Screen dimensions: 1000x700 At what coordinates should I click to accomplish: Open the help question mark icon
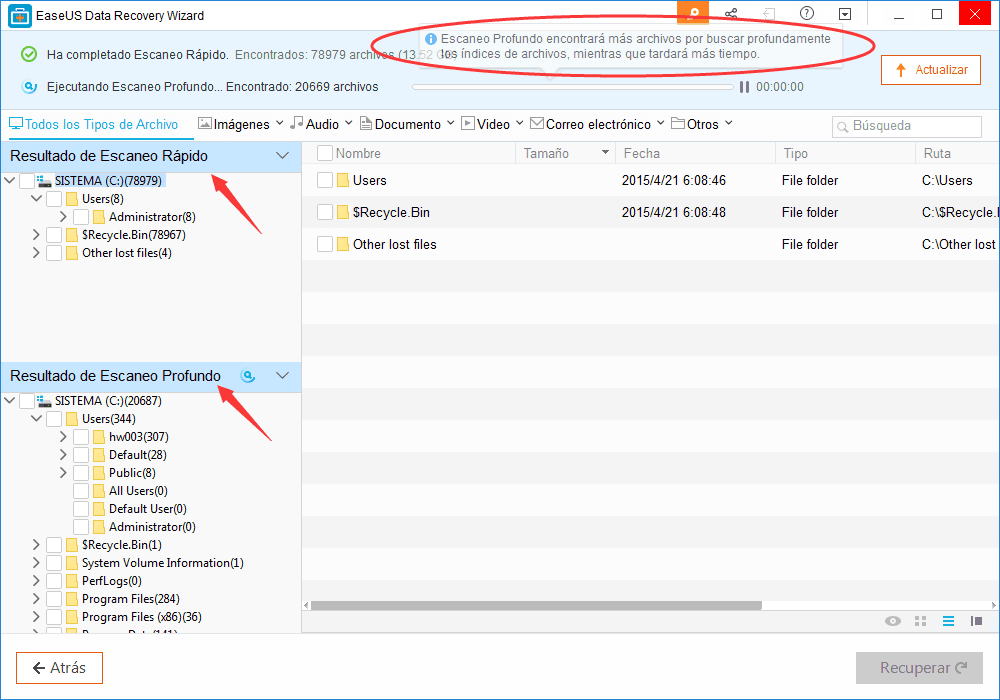point(807,14)
